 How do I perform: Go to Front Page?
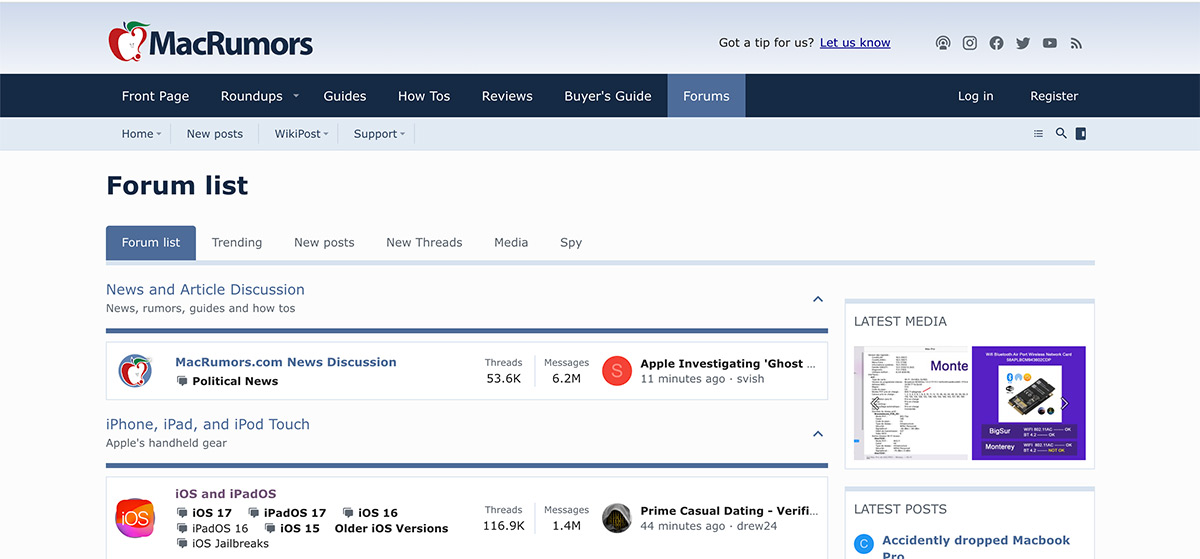click(x=155, y=96)
